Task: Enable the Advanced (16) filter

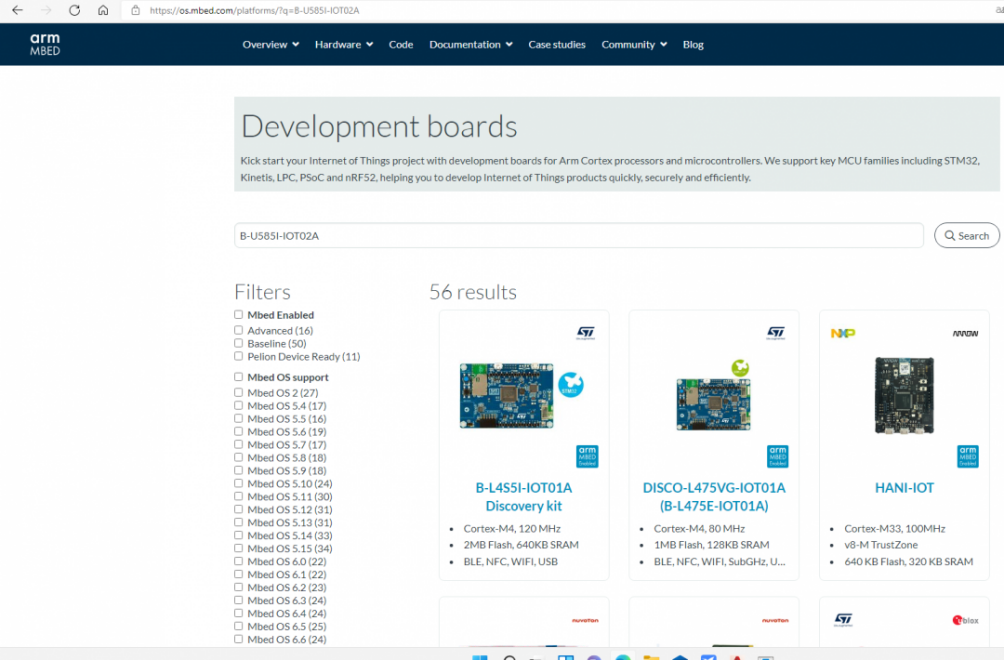Action: 238,330
